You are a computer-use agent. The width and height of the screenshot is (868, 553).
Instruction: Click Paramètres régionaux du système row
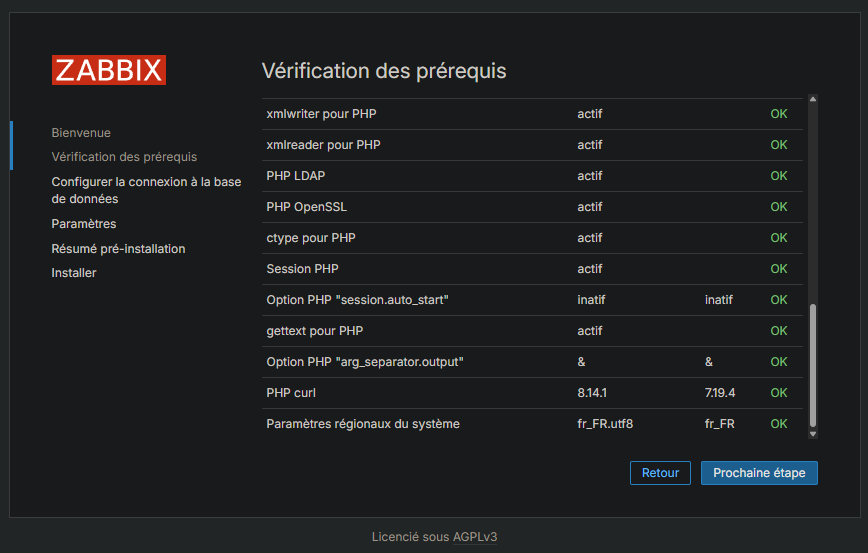363,424
